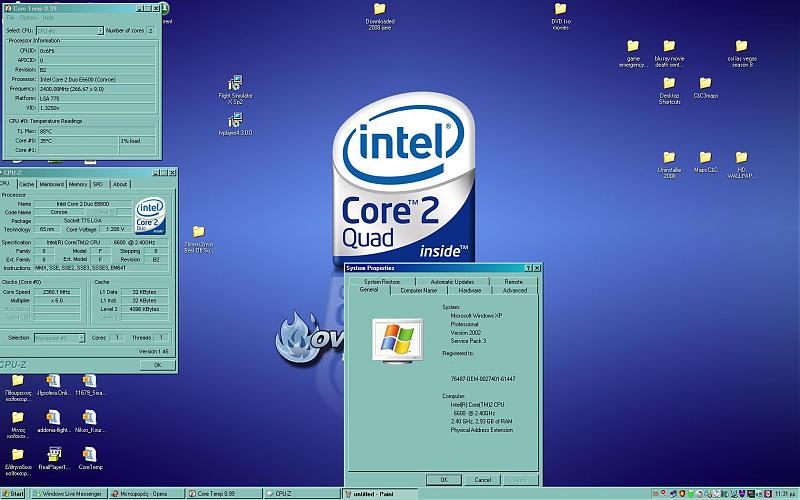Open the System Restore tab

[382, 282]
